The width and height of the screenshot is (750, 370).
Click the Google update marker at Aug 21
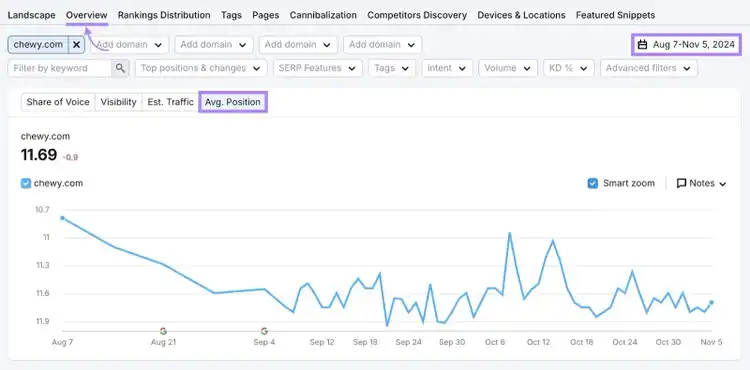click(163, 331)
